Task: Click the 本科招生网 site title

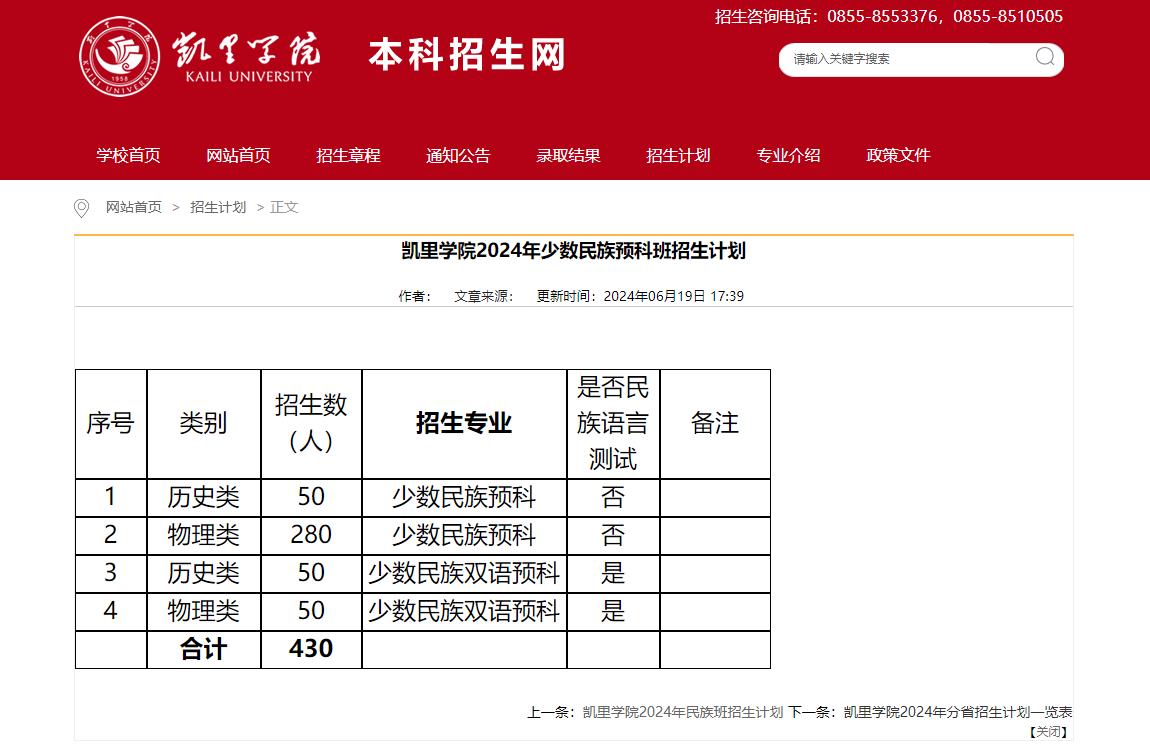Action: point(467,55)
